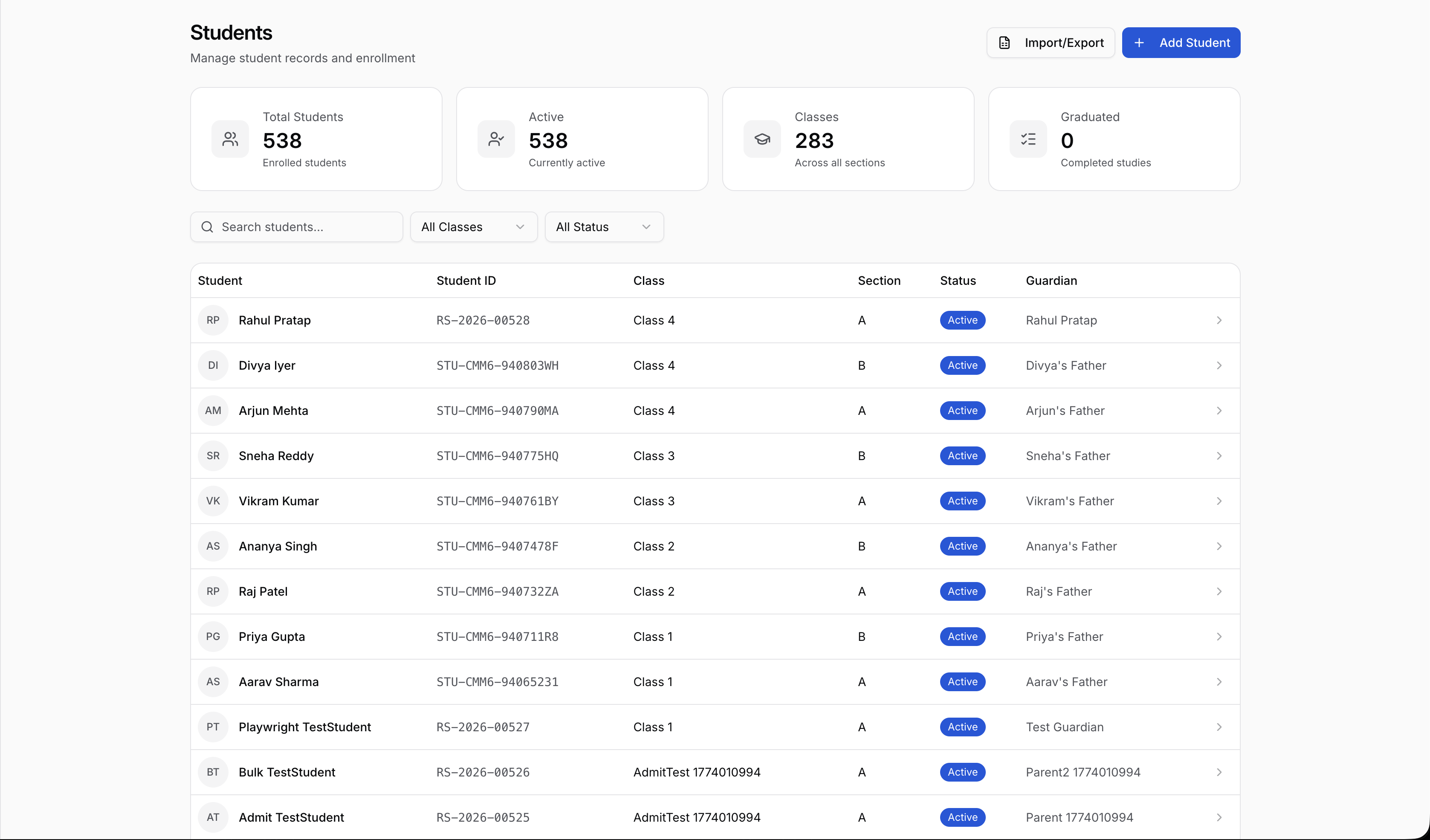
Task: Click Rahul Pratap's RP avatar
Action: 213,320
